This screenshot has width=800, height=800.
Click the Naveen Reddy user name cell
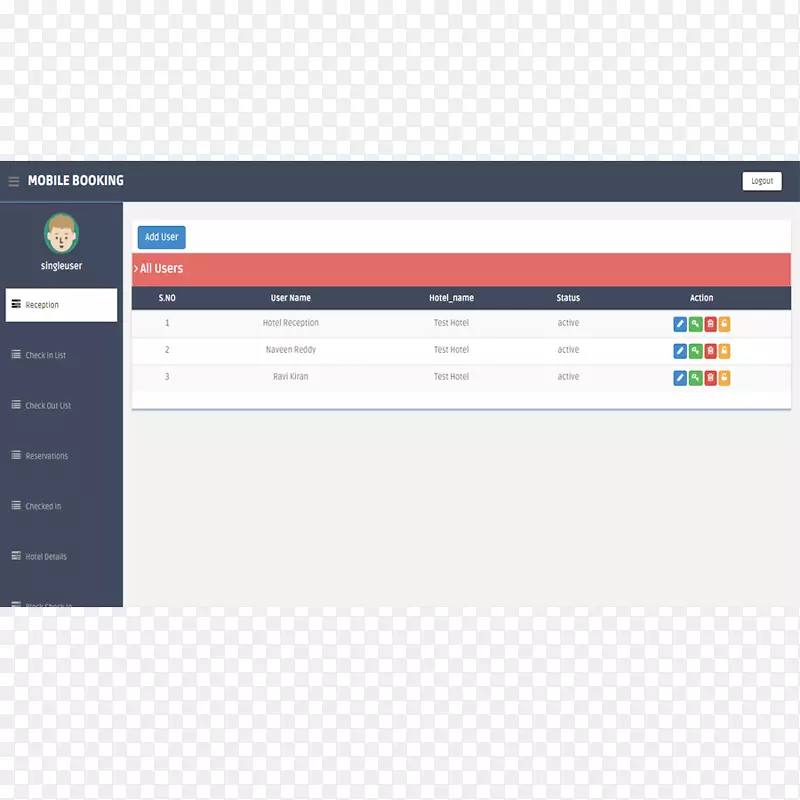(x=290, y=350)
